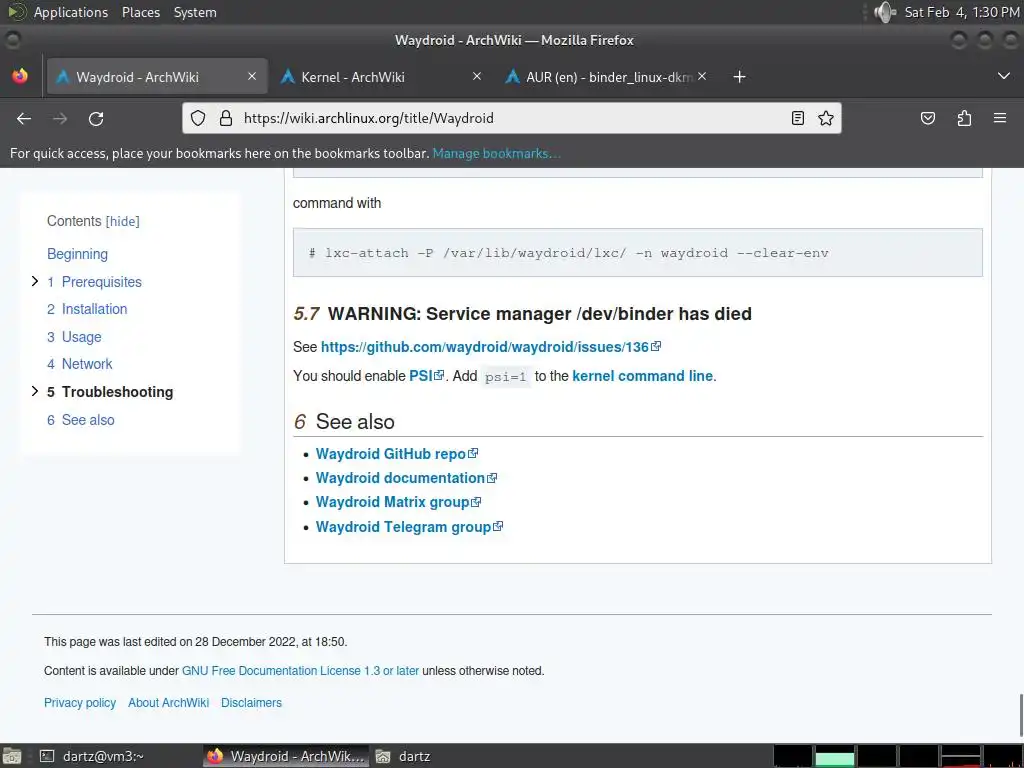The image size is (1024, 768).
Task: Open the Manage bookmarks link
Action: (496, 153)
